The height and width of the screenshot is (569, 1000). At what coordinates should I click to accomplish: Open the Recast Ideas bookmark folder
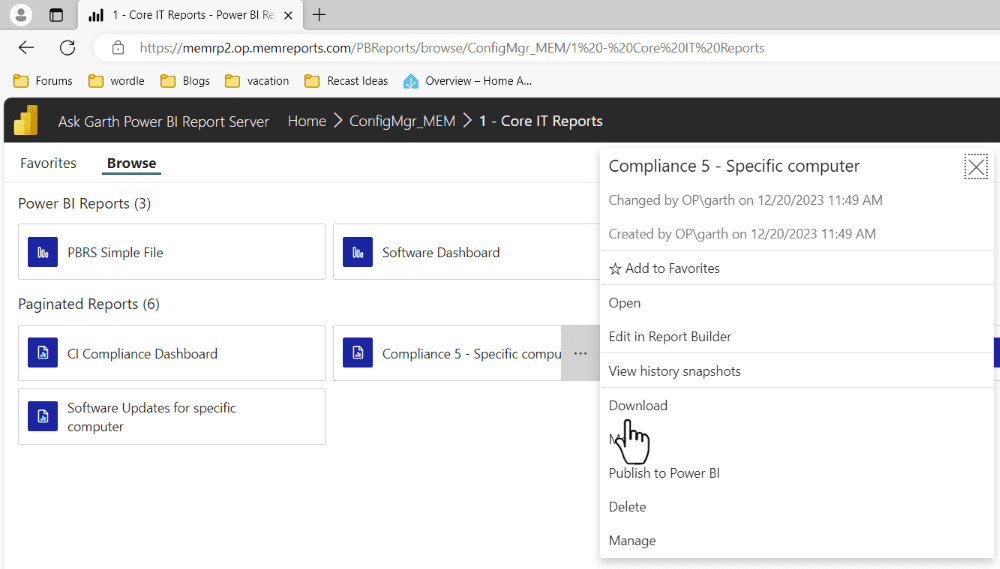pos(346,81)
